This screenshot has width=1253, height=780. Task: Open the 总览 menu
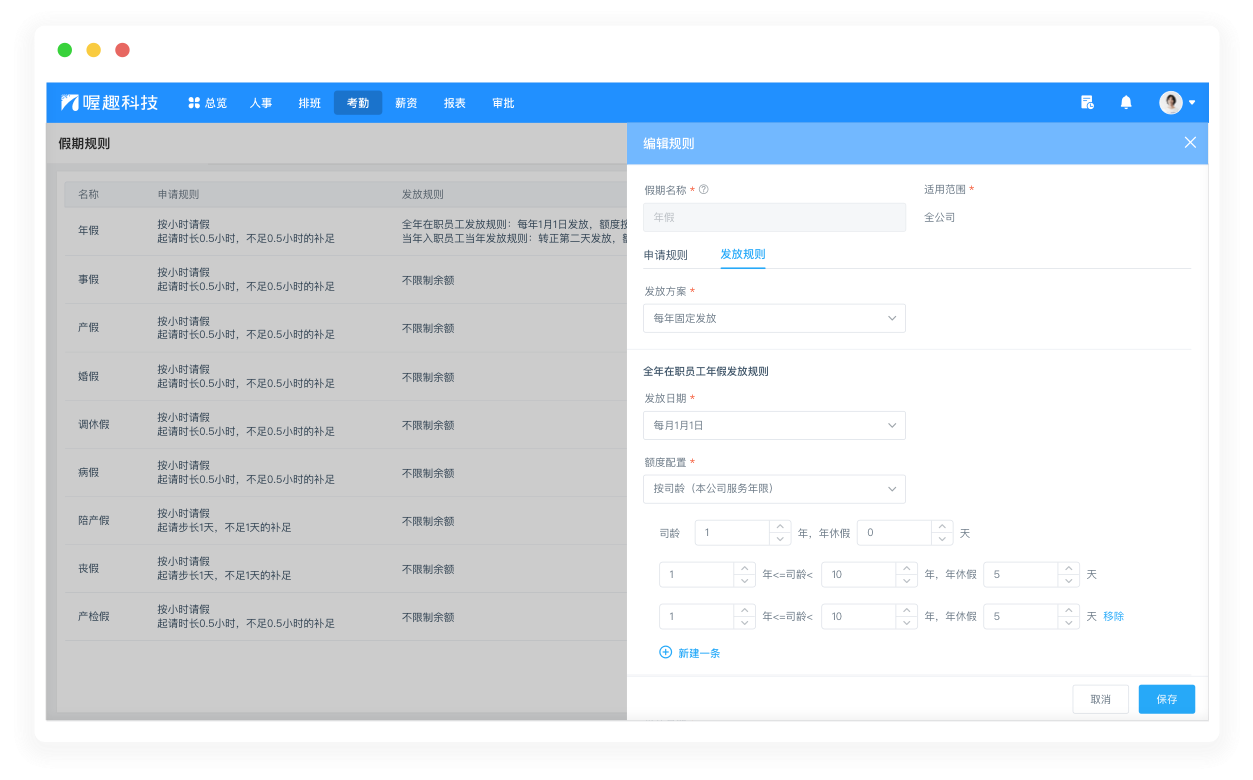[207, 103]
